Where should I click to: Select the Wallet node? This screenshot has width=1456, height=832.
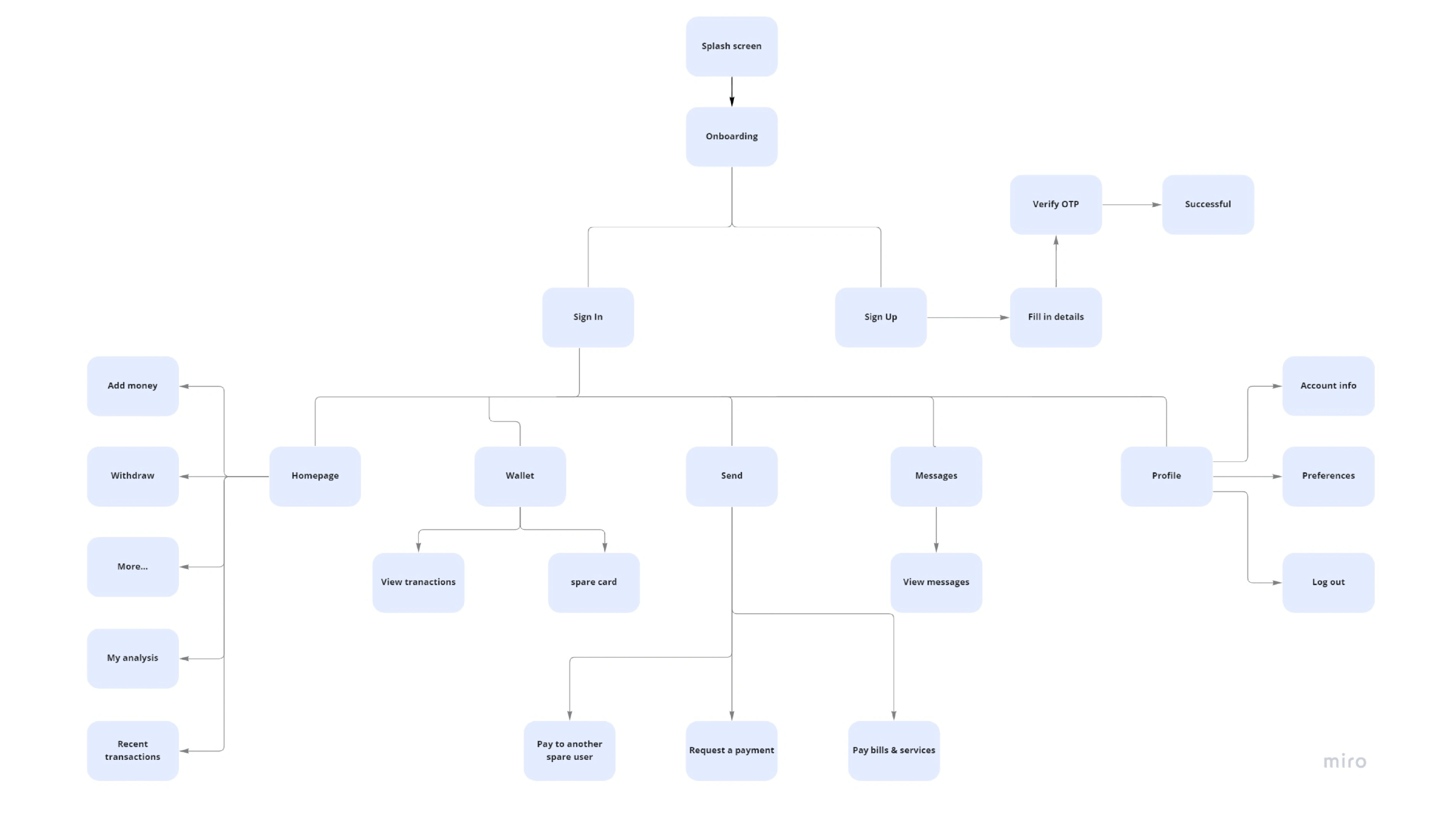coord(519,474)
